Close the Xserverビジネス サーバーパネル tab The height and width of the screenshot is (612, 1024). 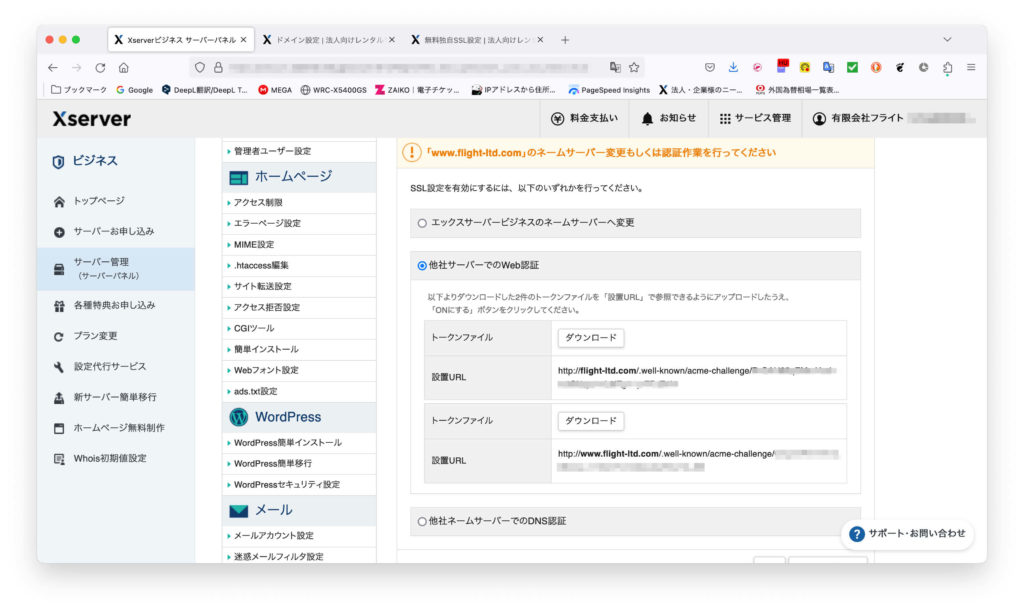(x=244, y=40)
